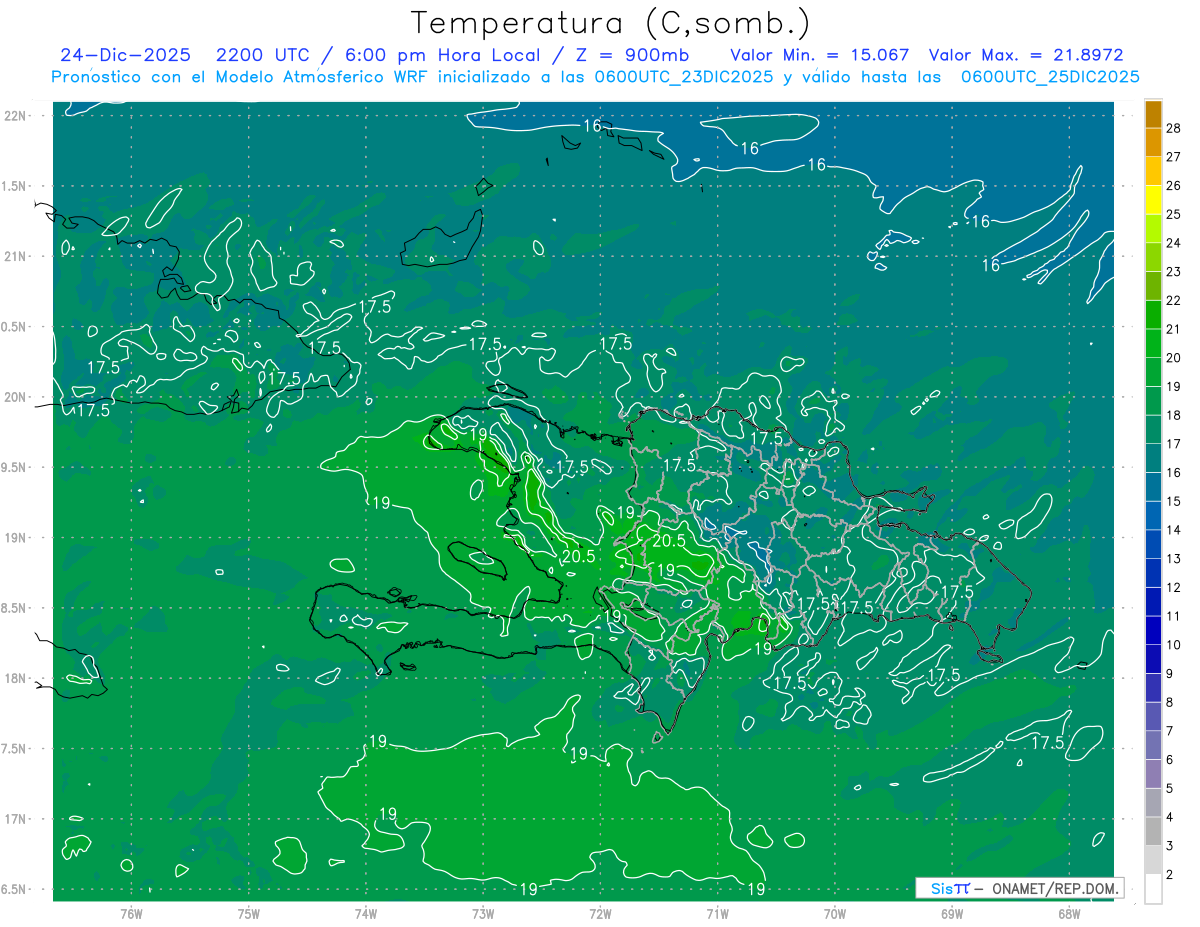Click the 'ONAMET/REP.DOM.' credit label

[x=1056, y=888]
